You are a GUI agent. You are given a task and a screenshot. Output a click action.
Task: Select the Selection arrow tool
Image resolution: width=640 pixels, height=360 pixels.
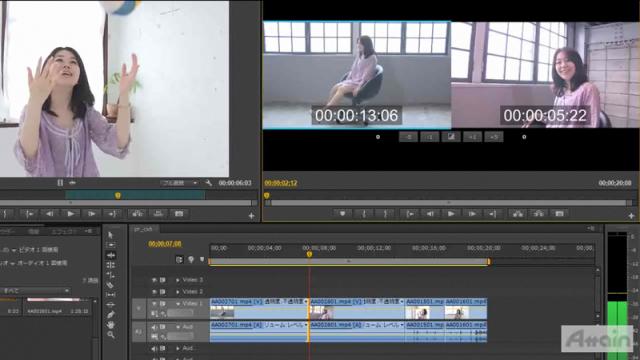tap(110, 235)
